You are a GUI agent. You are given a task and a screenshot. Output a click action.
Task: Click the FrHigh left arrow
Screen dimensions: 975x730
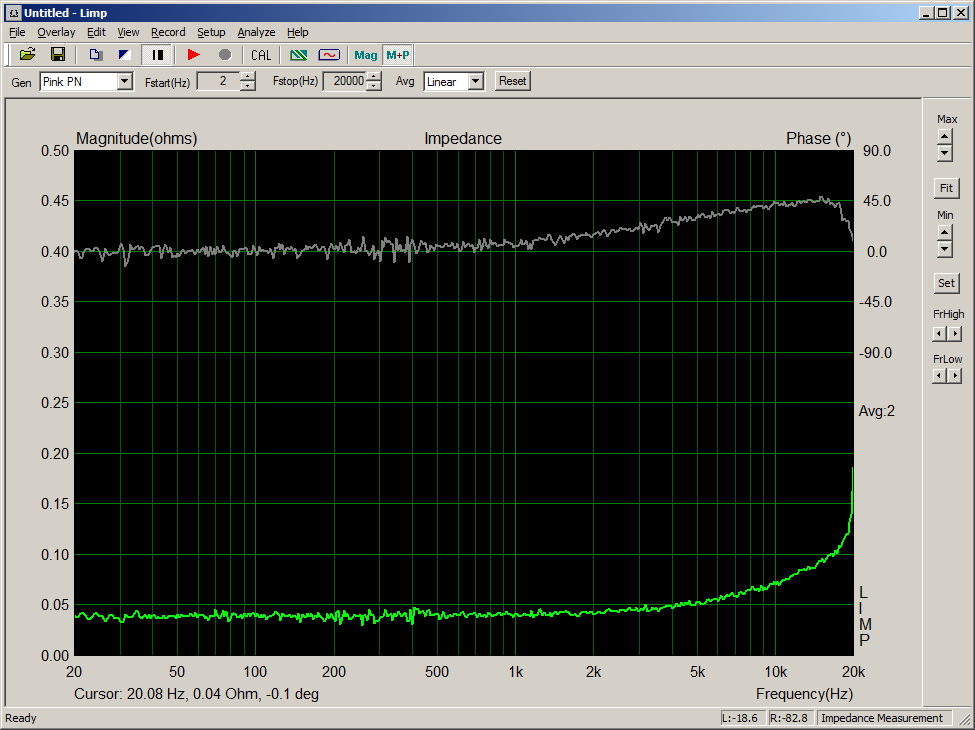pos(940,334)
